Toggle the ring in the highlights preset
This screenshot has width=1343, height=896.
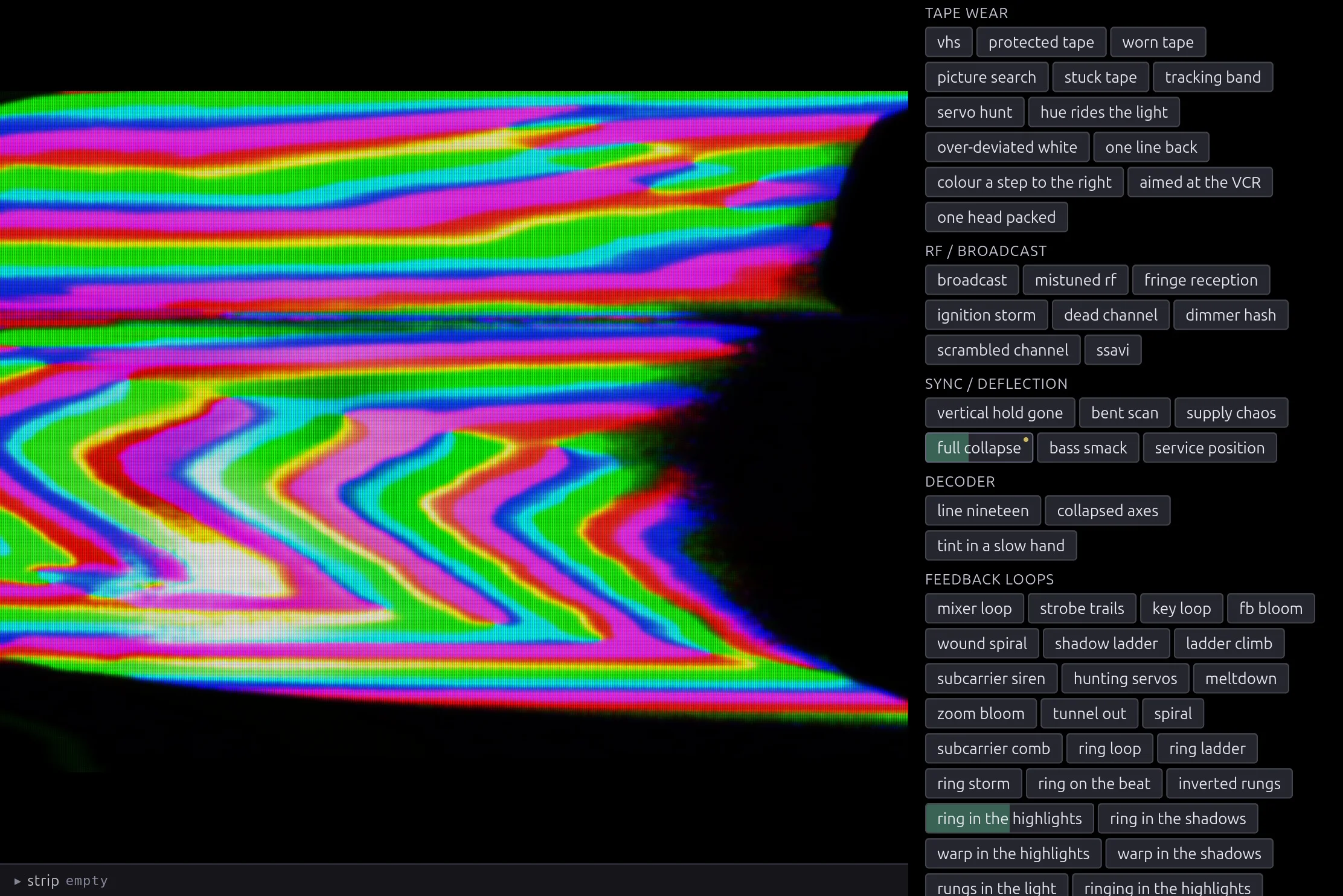(x=1009, y=819)
